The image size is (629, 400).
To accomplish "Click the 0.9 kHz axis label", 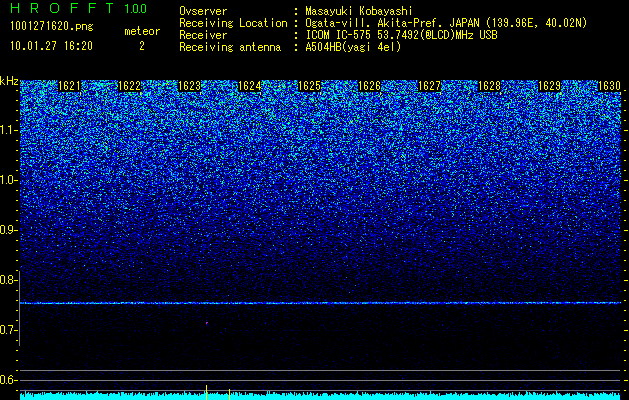I will pyautogui.click(x=8, y=230).
